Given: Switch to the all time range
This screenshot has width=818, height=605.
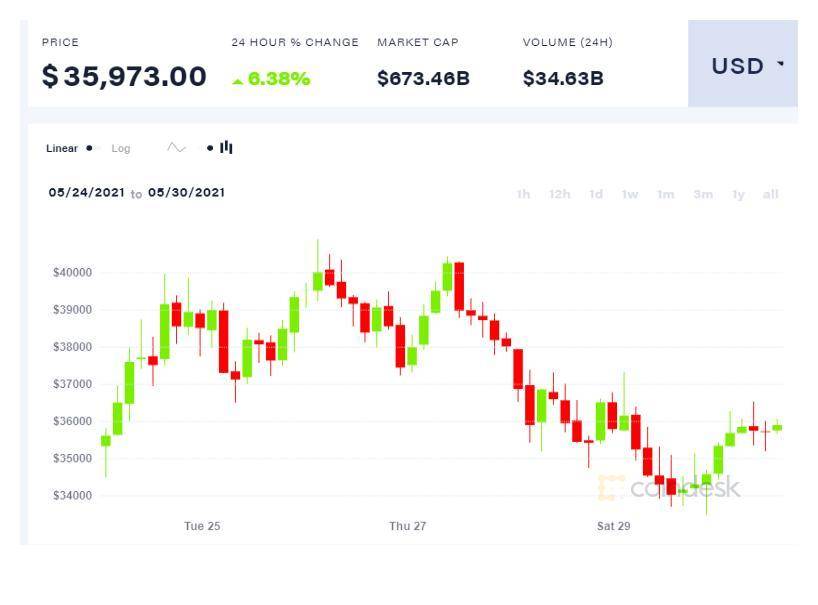Looking at the screenshot, I should tap(769, 196).
